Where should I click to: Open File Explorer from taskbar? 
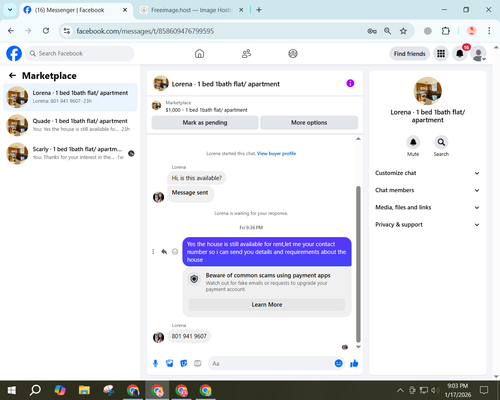point(84,390)
